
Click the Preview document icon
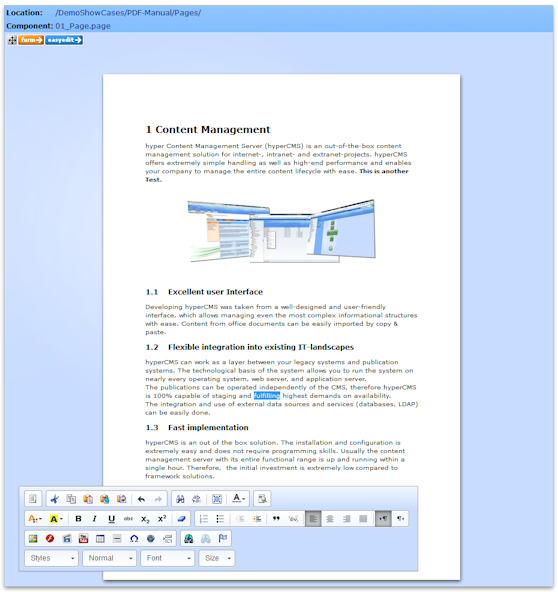point(262,499)
